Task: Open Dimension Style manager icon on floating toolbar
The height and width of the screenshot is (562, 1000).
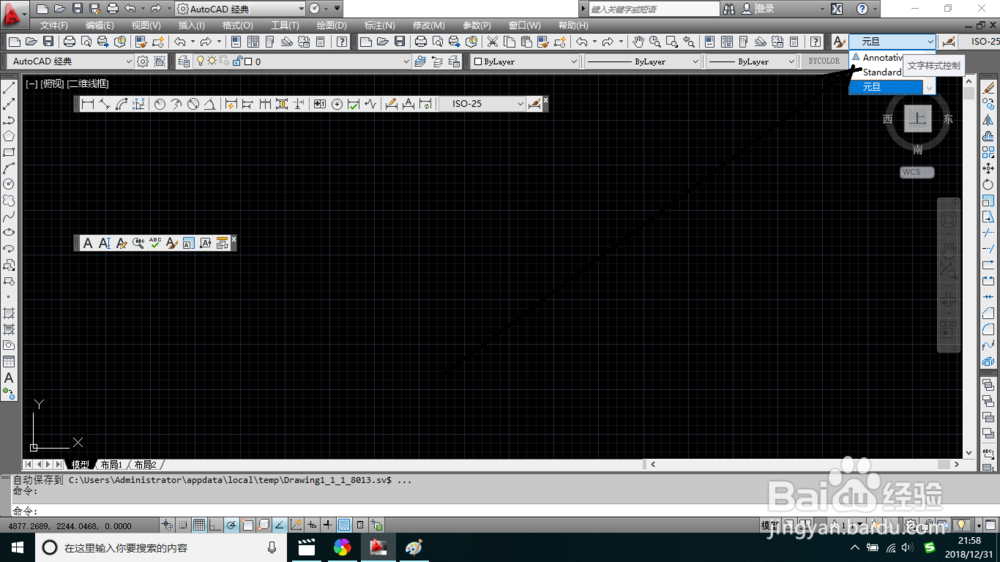Action: [534, 104]
